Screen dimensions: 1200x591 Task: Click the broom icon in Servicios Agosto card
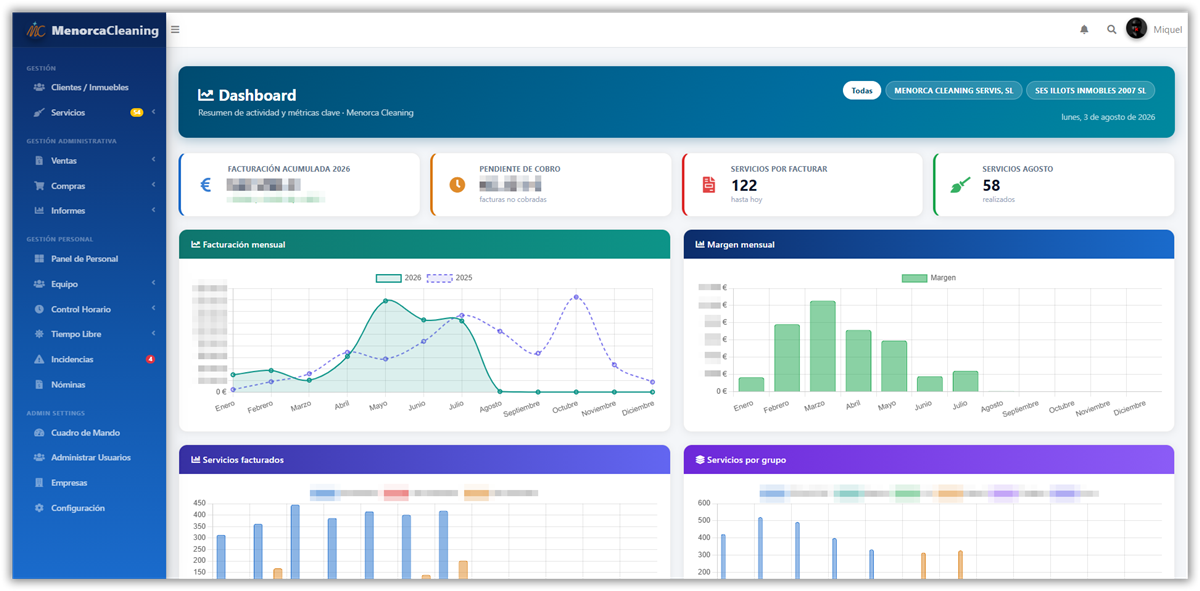[x=960, y=185]
